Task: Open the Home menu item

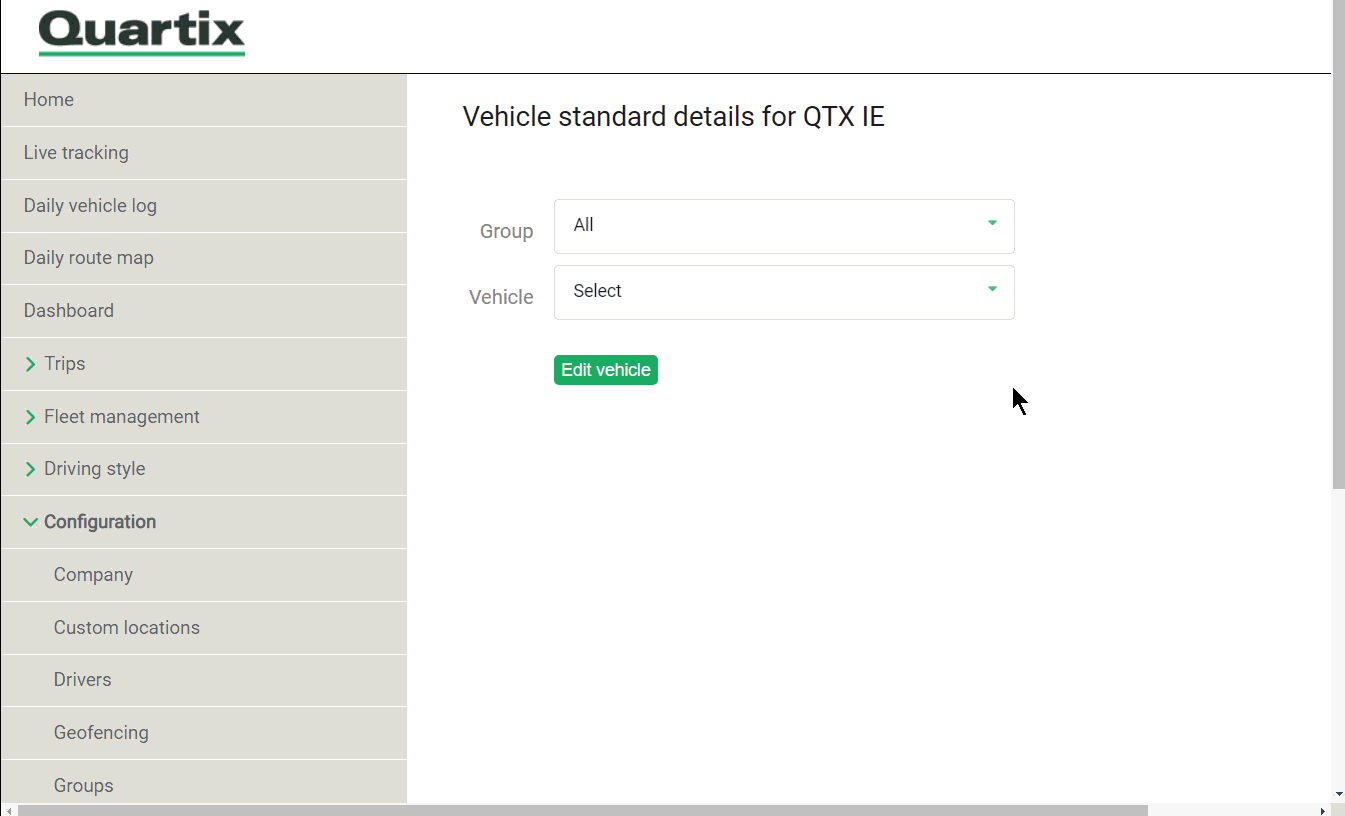Action: pyautogui.click(x=204, y=100)
